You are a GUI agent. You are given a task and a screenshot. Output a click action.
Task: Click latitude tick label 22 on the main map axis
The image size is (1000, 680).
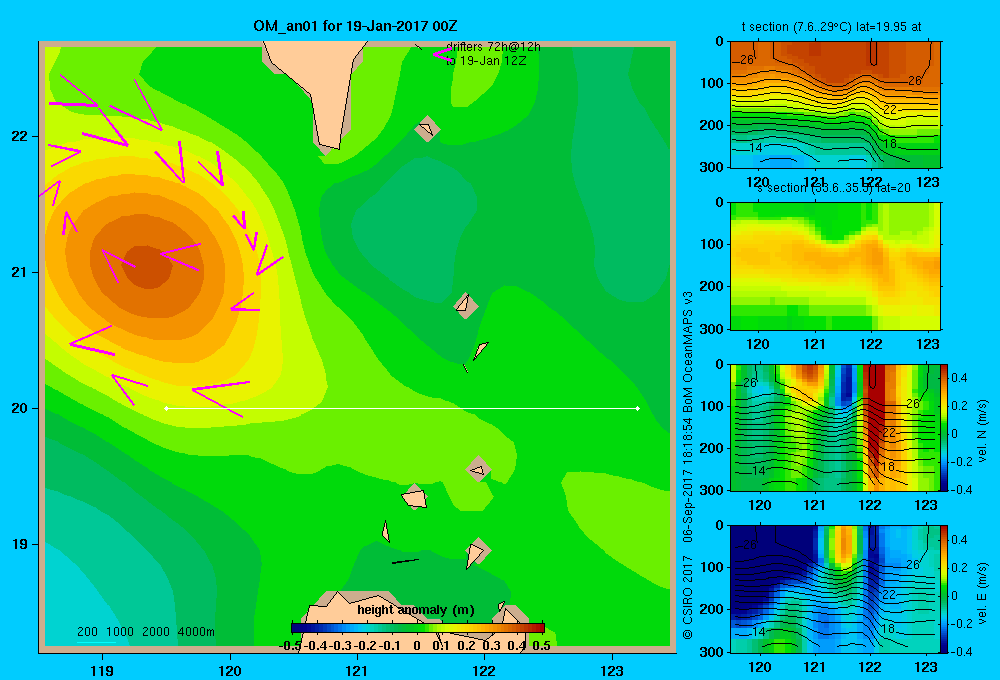coord(20,136)
